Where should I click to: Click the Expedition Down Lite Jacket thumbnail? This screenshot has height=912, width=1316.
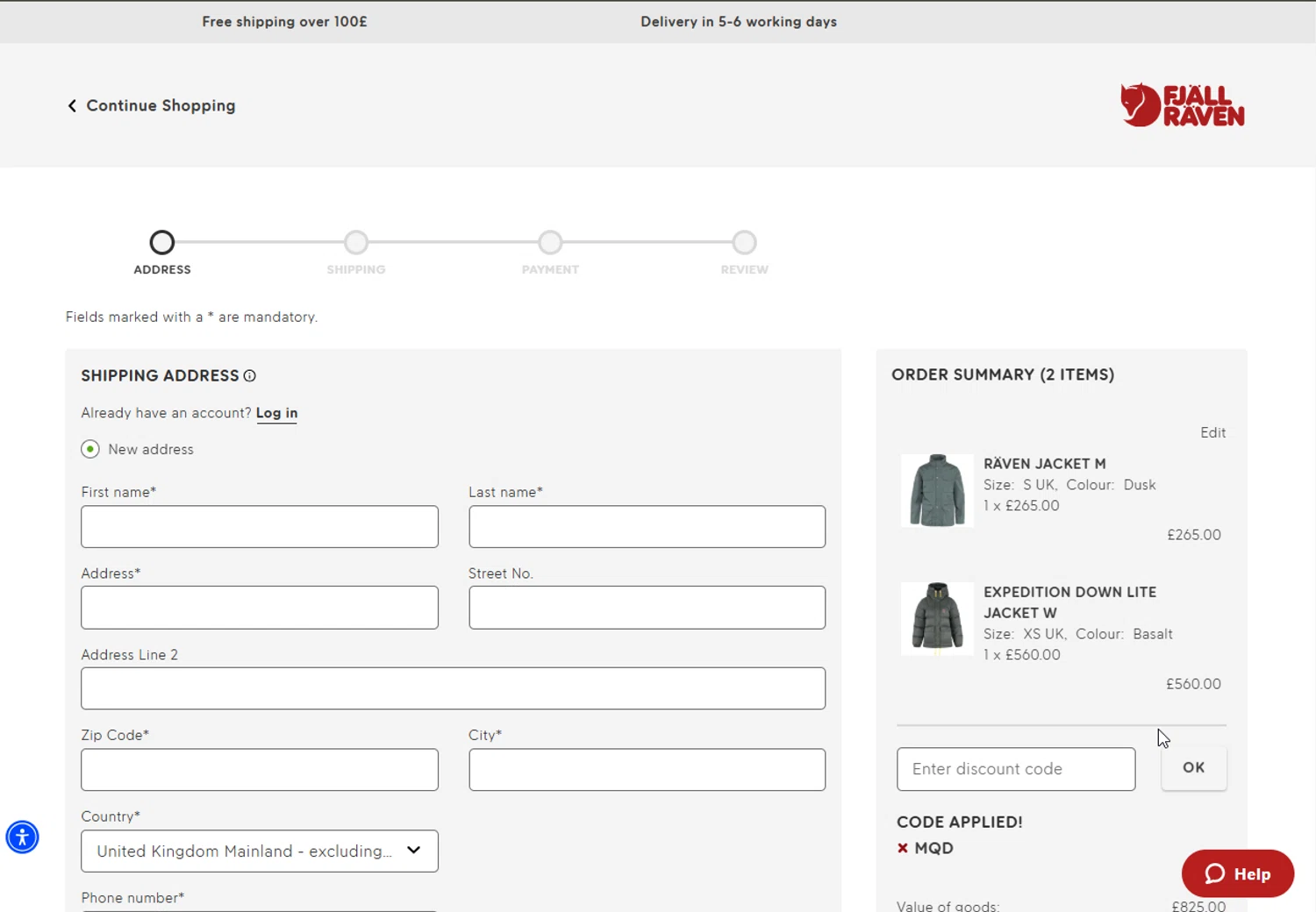937,618
